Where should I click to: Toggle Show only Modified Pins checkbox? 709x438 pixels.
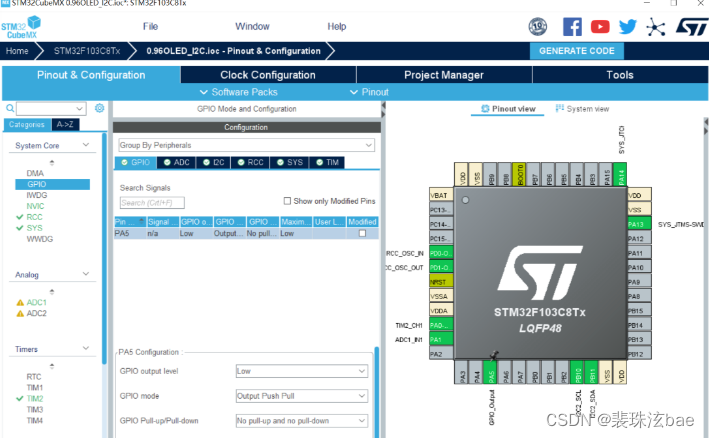click(287, 201)
